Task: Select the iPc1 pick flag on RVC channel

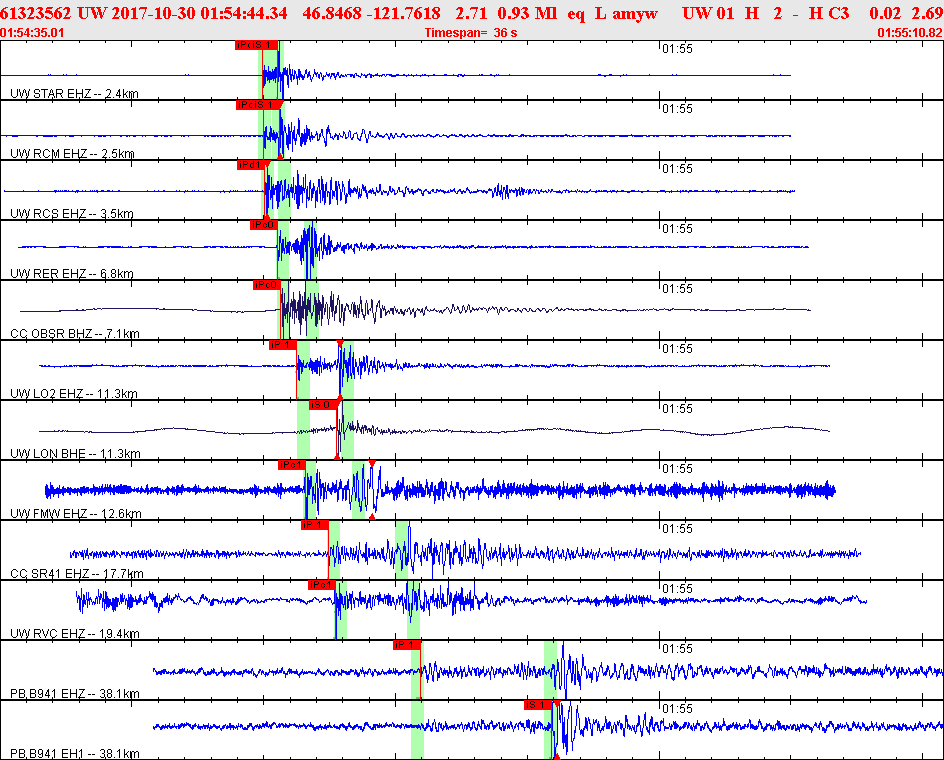Action: [x=321, y=585]
